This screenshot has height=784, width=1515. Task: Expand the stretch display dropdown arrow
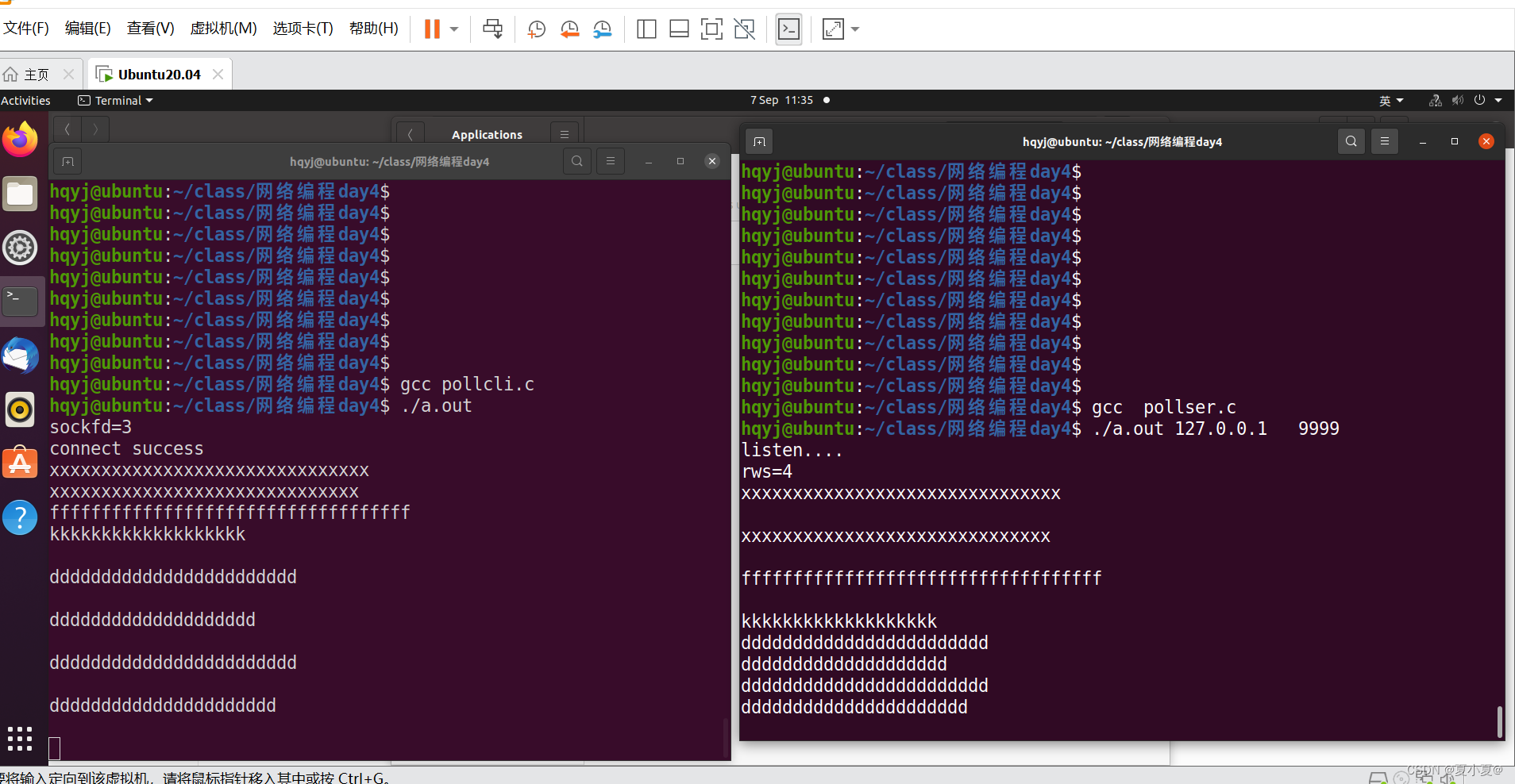tap(855, 29)
